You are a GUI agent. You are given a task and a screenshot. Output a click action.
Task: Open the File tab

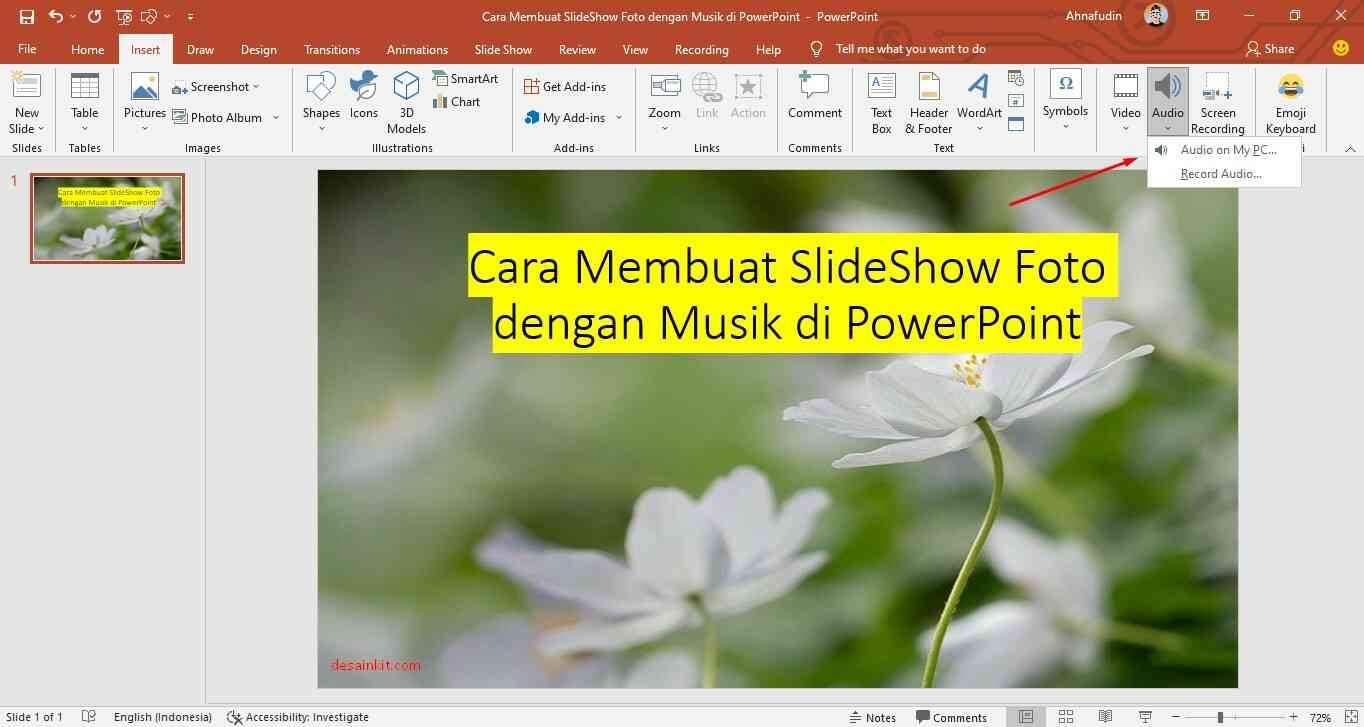coord(27,49)
